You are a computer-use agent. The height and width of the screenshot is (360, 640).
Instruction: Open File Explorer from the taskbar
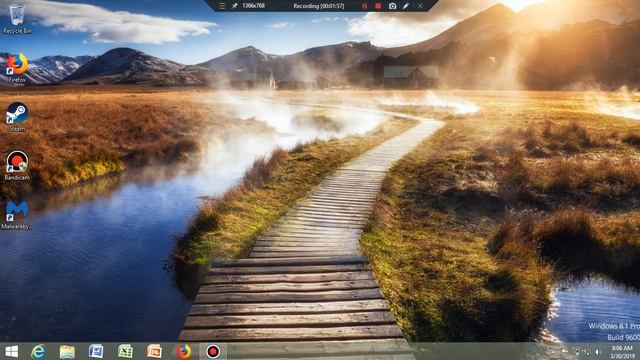[67, 351]
